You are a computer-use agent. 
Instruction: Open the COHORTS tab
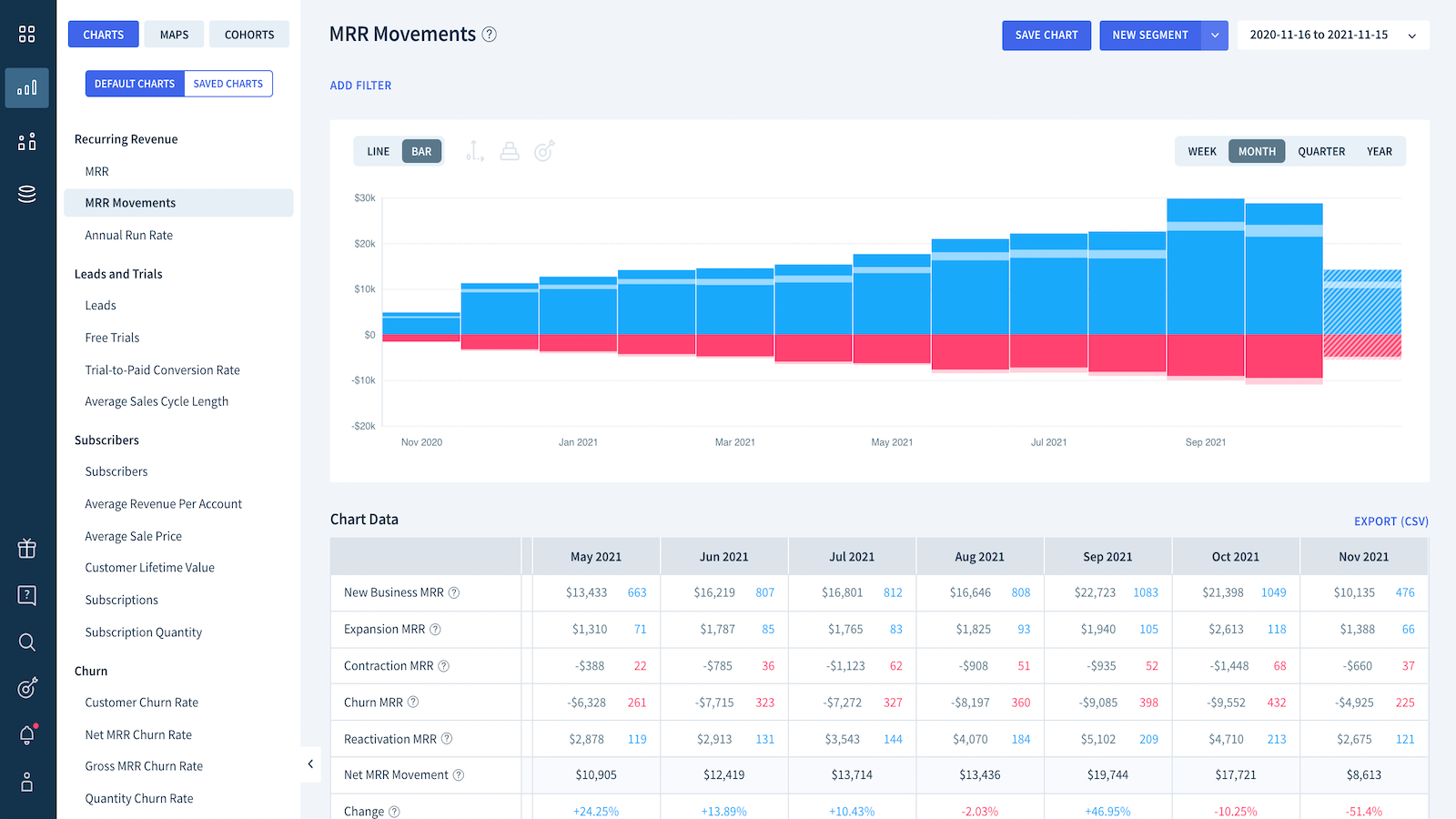point(249,35)
